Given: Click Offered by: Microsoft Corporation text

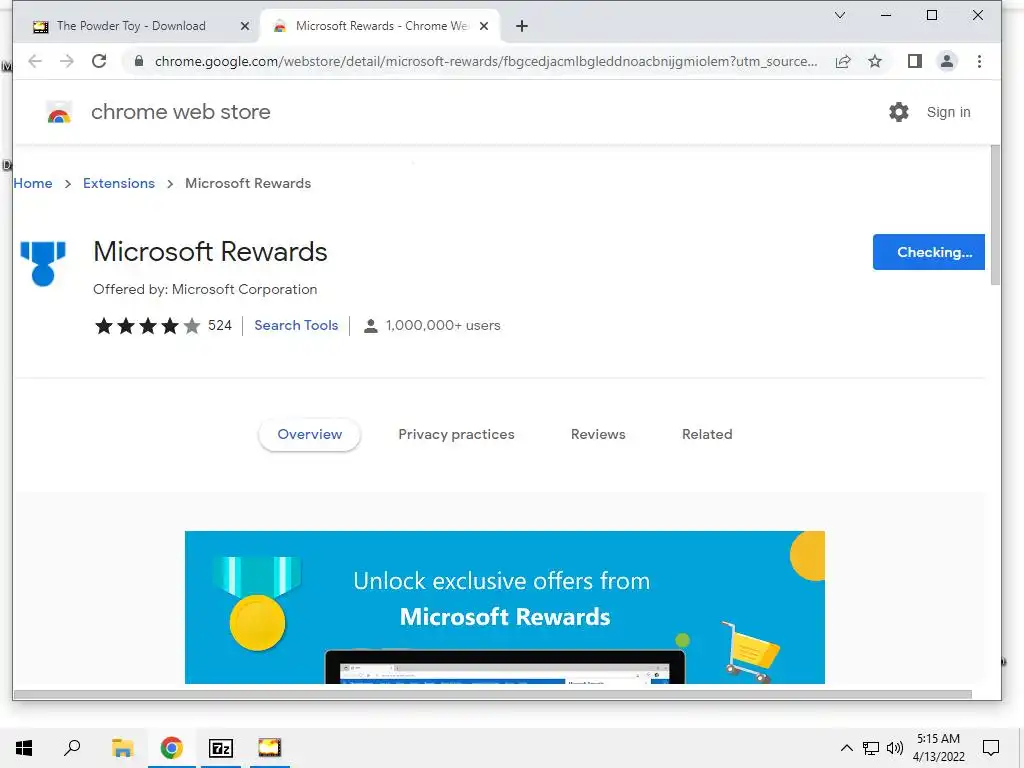Looking at the screenshot, I should click(205, 289).
